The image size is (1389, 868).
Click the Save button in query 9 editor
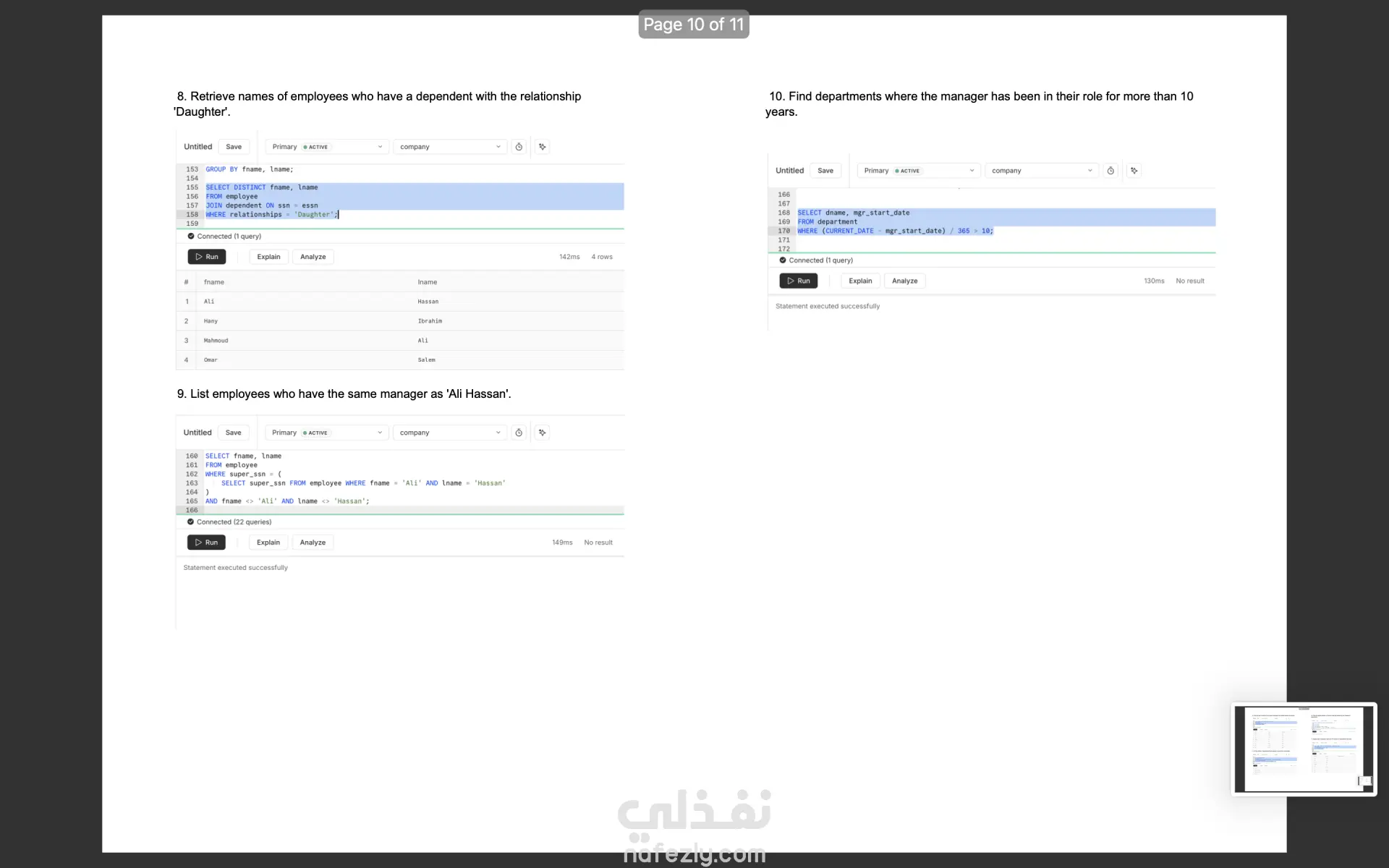coord(233,433)
